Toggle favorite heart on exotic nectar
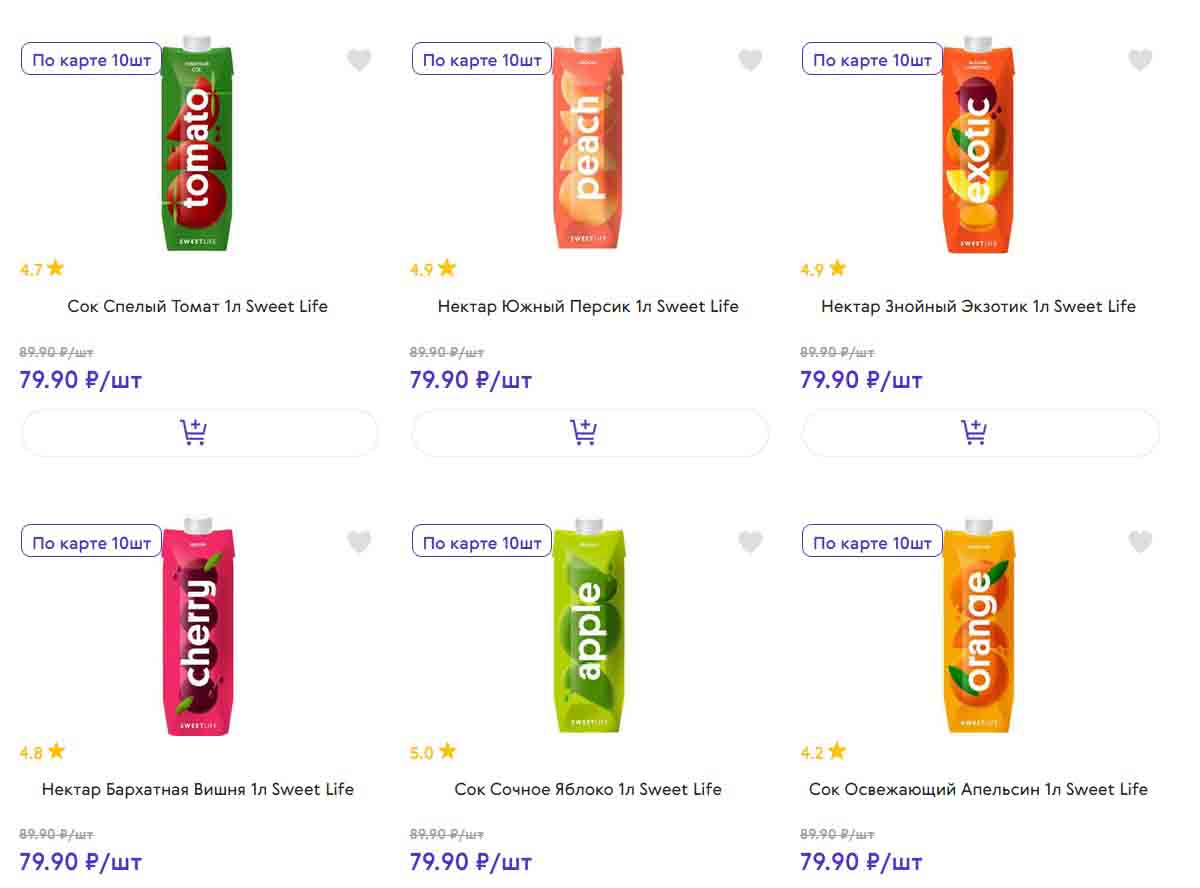Screen dimensions: 1200x888 click(1140, 61)
